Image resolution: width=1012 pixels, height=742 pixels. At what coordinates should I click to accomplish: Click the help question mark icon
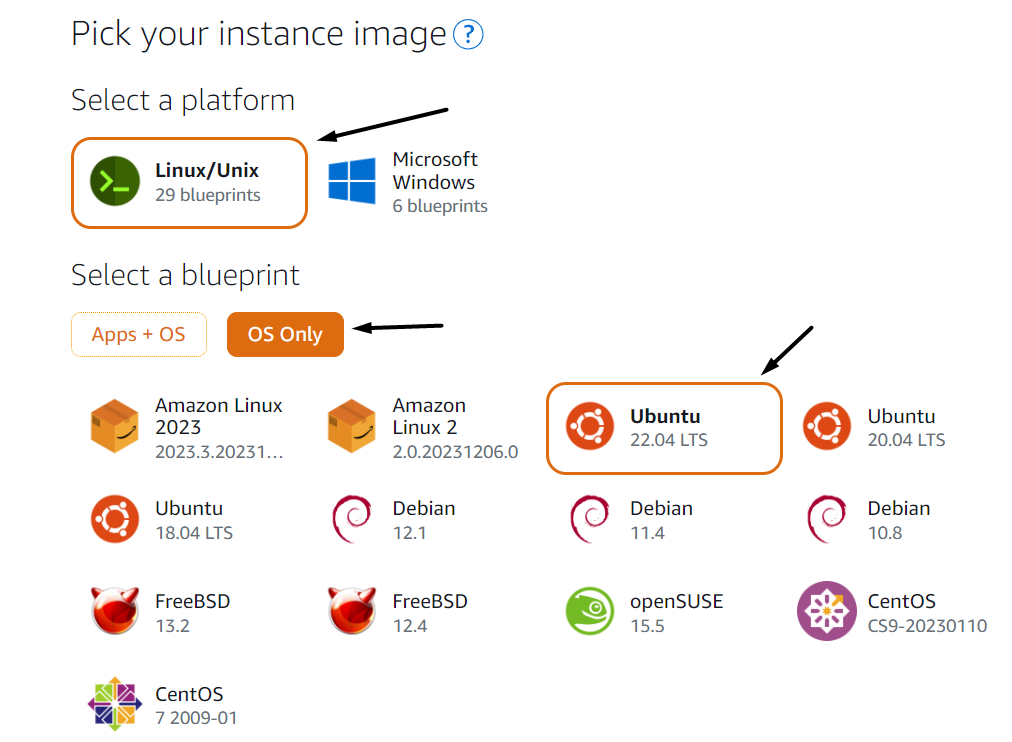pos(468,36)
